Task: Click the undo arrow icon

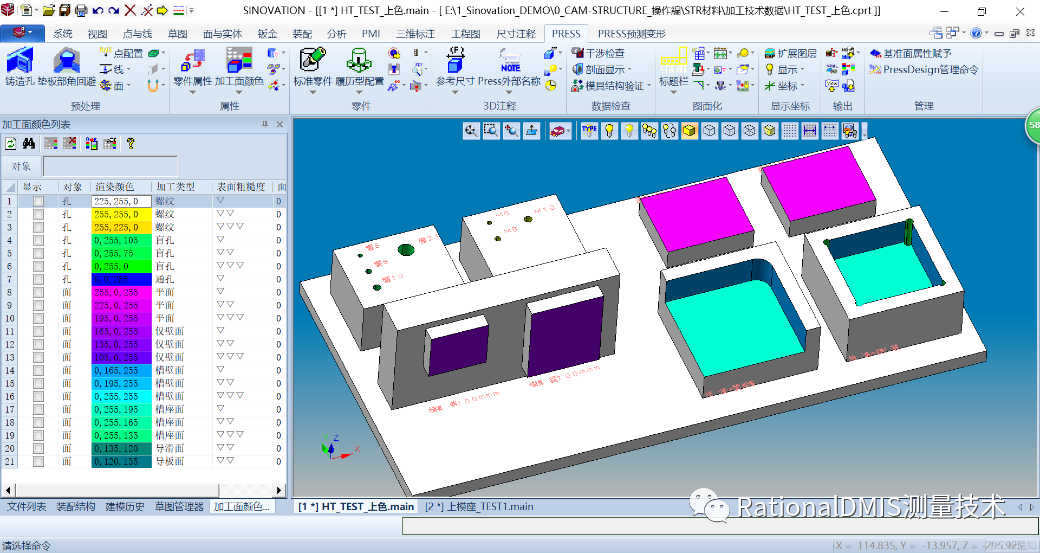Action: pyautogui.click(x=98, y=11)
